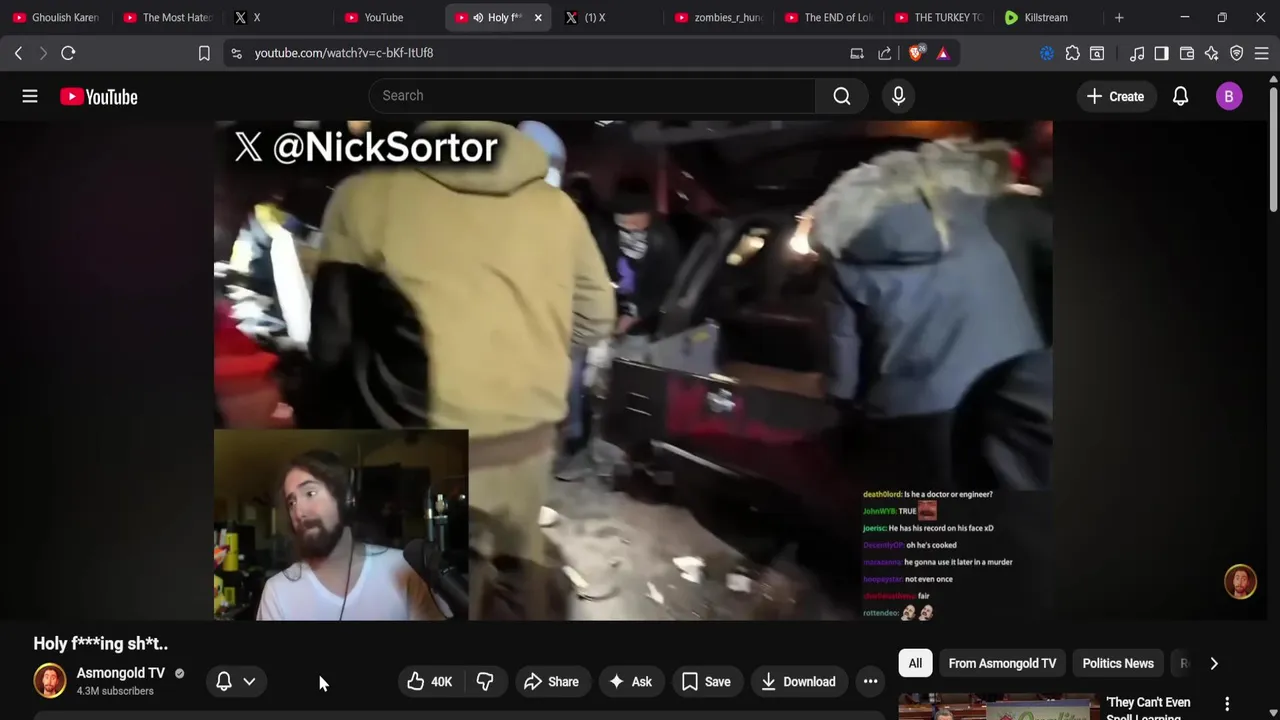Viewport: 1280px width, 720px height.
Task: Select the '4.3M subscribers' text
Action: [x=115, y=691]
